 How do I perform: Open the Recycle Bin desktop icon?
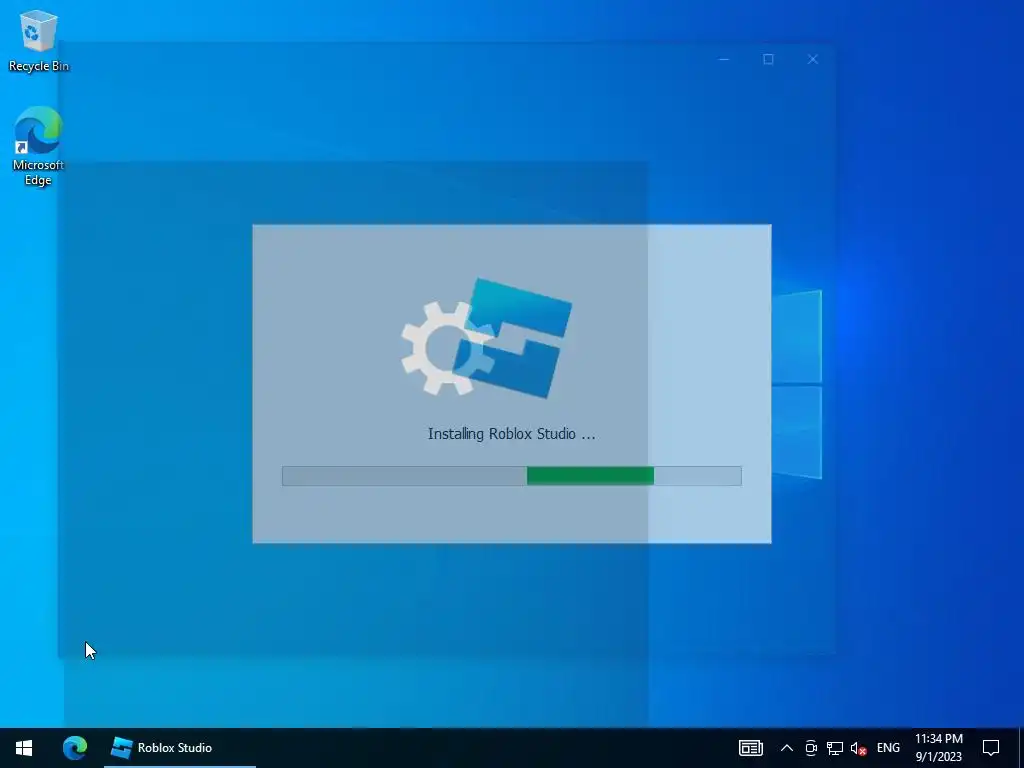click(39, 40)
